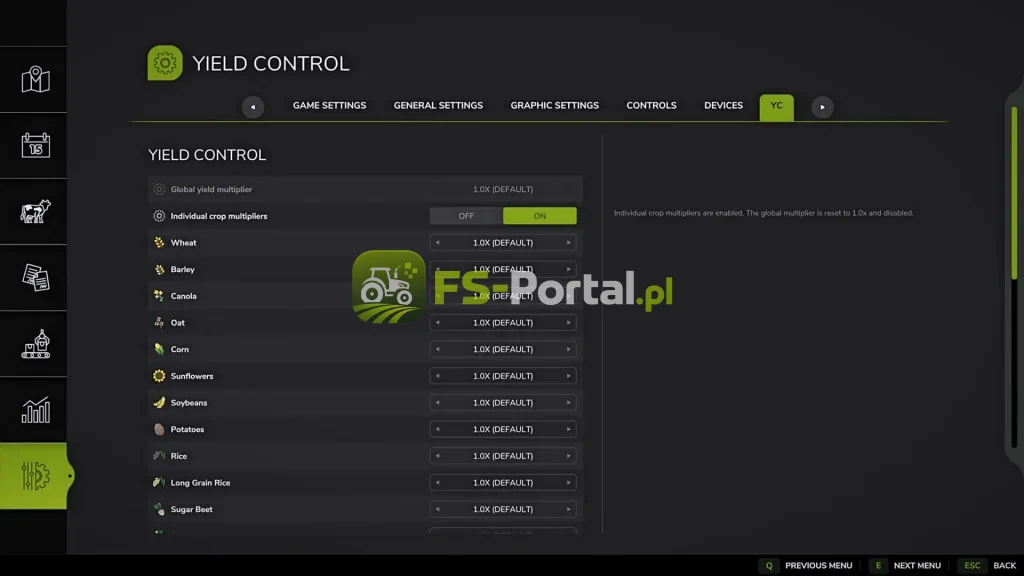Click the Potatoes crop icon
1024x576 pixels.
pyautogui.click(x=159, y=429)
